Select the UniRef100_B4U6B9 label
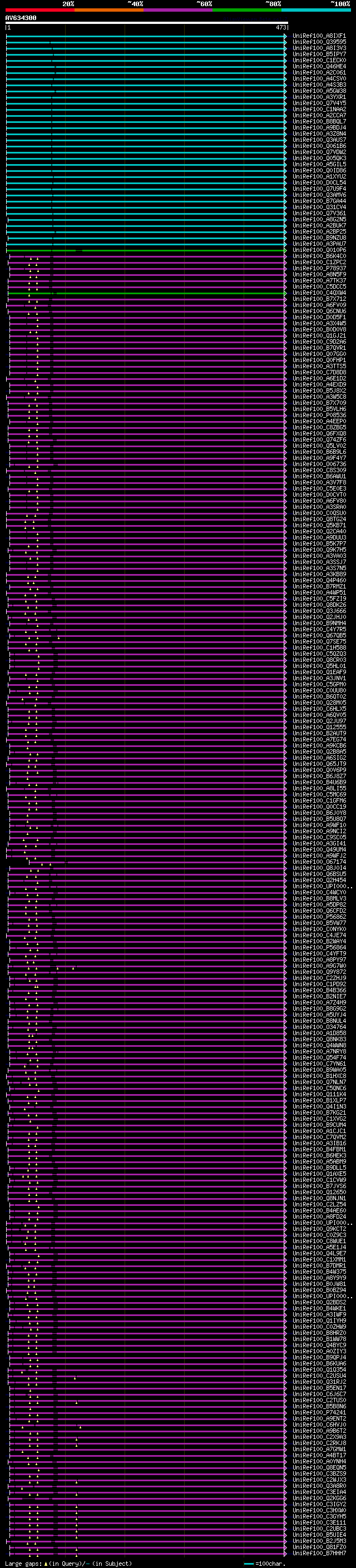Viewport: 356px width, 1568px height. 319,782
